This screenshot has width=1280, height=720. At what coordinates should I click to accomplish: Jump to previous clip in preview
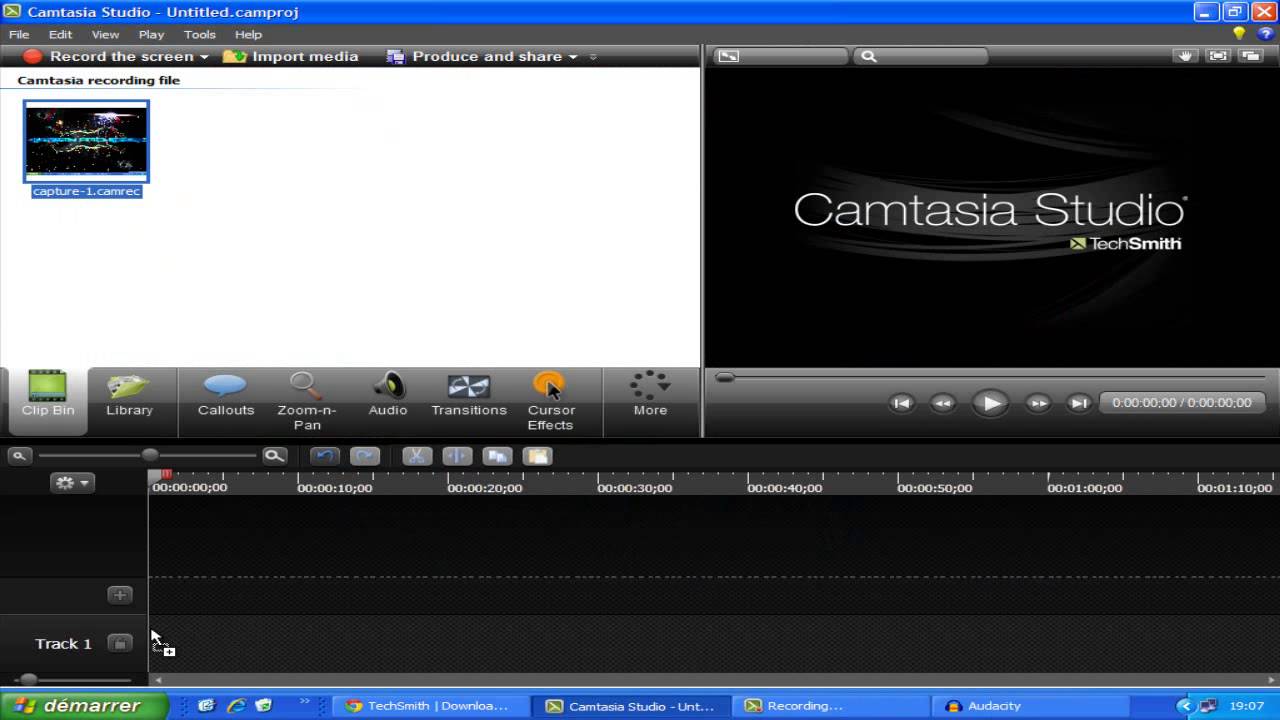coord(901,403)
